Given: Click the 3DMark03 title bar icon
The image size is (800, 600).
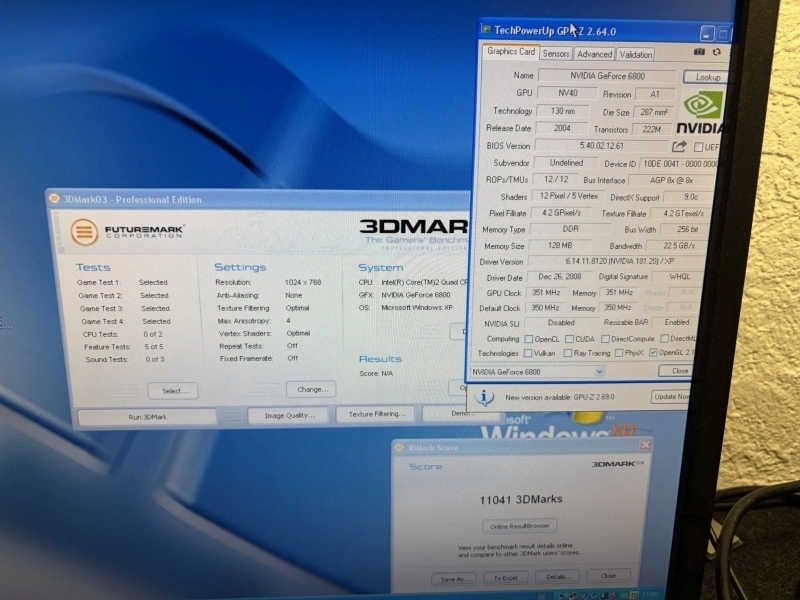Looking at the screenshot, I should click(x=54, y=198).
